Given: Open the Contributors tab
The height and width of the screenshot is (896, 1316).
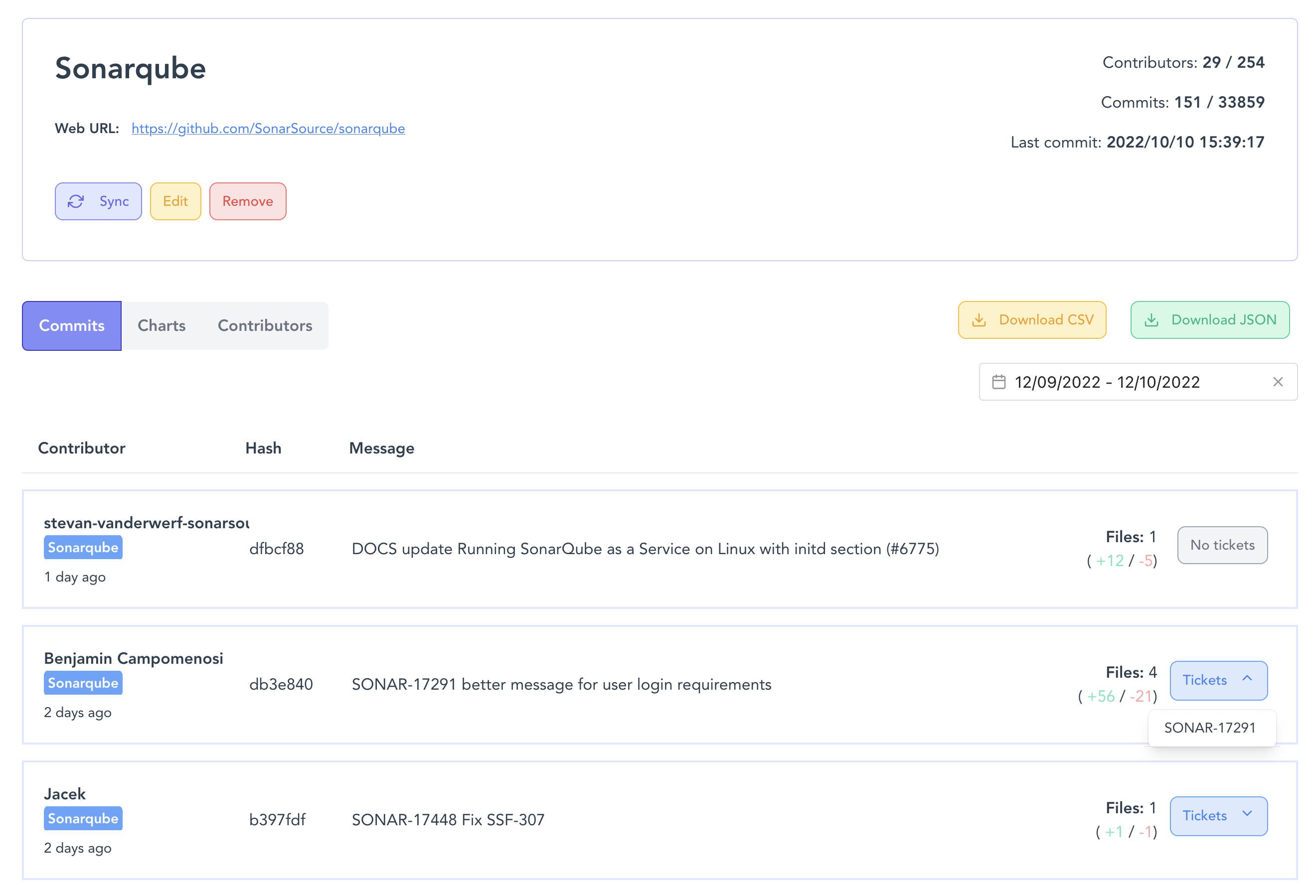Looking at the screenshot, I should 265,326.
